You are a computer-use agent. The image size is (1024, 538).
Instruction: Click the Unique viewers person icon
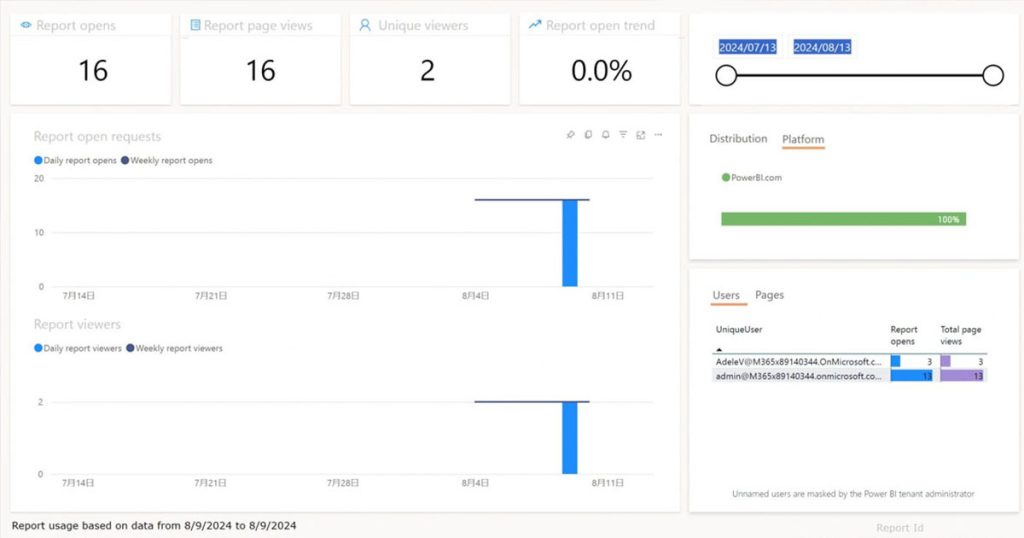tap(365, 25)
